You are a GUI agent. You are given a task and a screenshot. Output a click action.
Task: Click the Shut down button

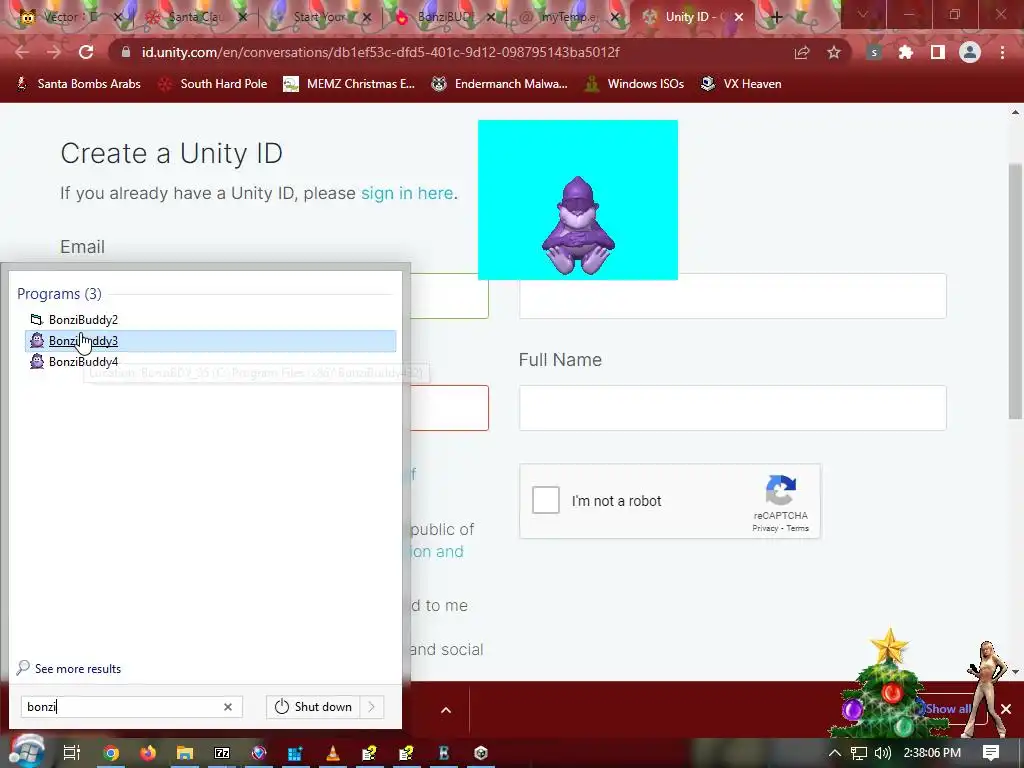pyautogui.click(x=313, y=707)
